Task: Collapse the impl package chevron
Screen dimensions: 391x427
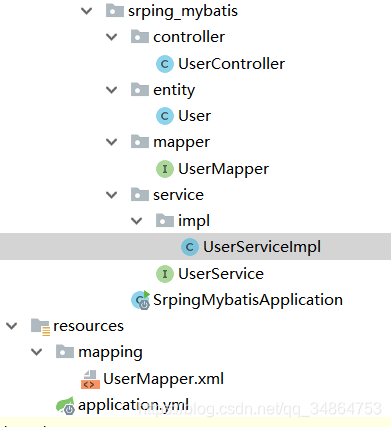Action: pos(137,221)
